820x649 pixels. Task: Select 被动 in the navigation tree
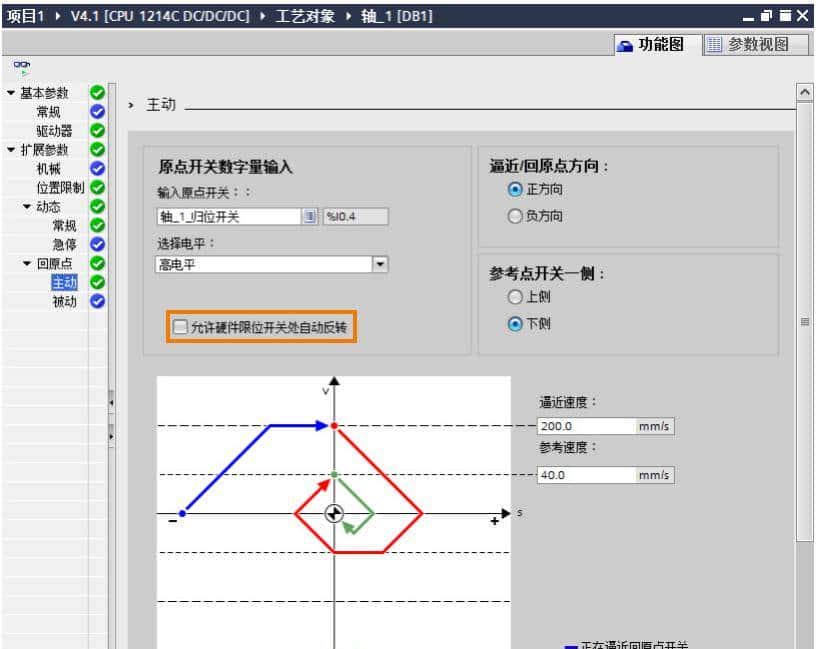click(x=62, y=300)
